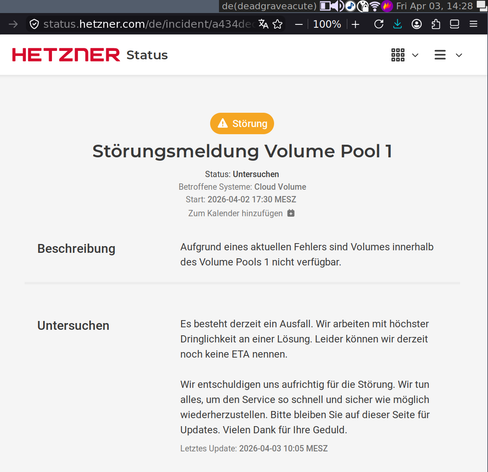Click the window switcher icon at top right
The width and height of the screenshot is (488, 472).
pos(482,5)
